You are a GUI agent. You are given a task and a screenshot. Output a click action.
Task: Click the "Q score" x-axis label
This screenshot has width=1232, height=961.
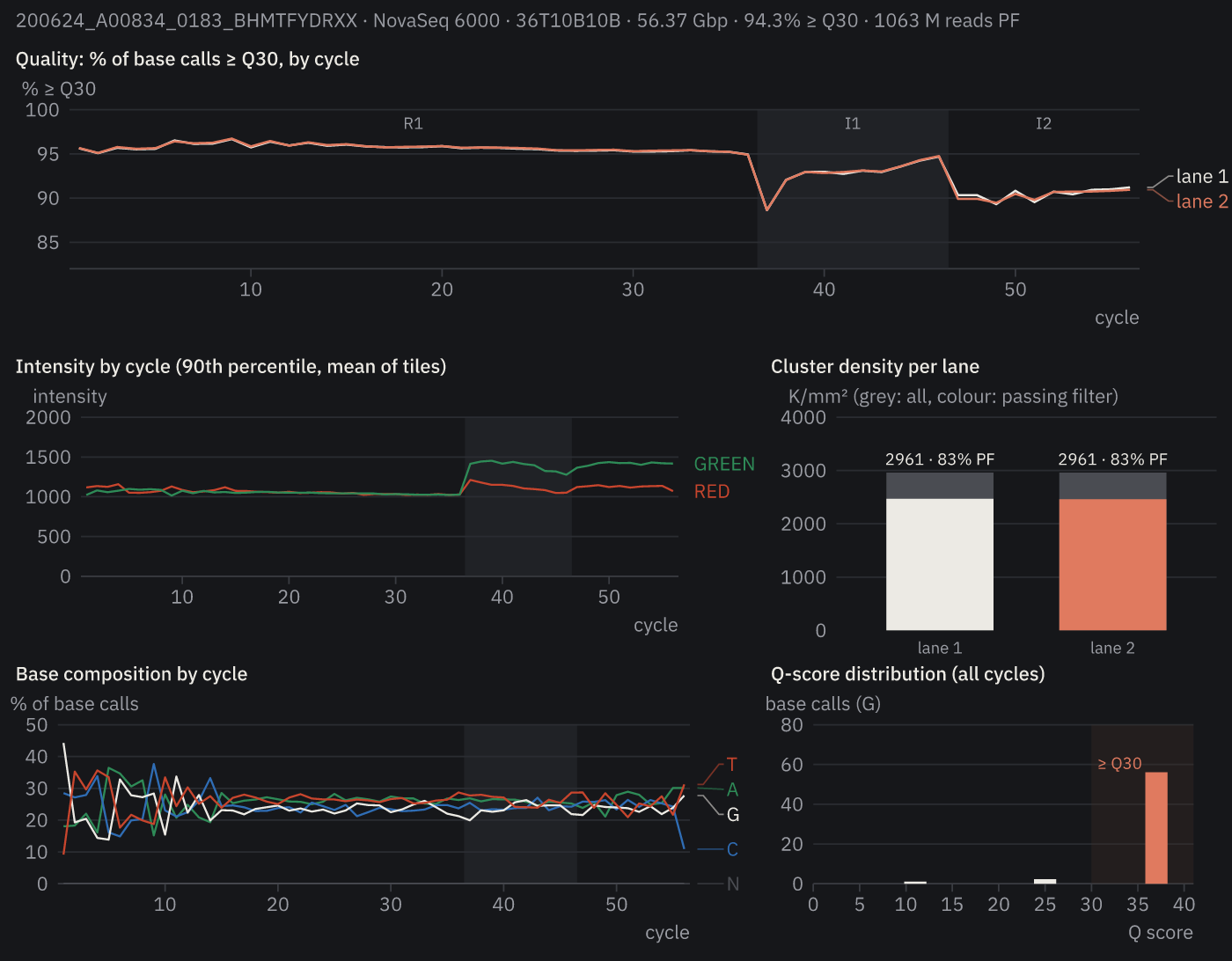(x=1161, y=933)
